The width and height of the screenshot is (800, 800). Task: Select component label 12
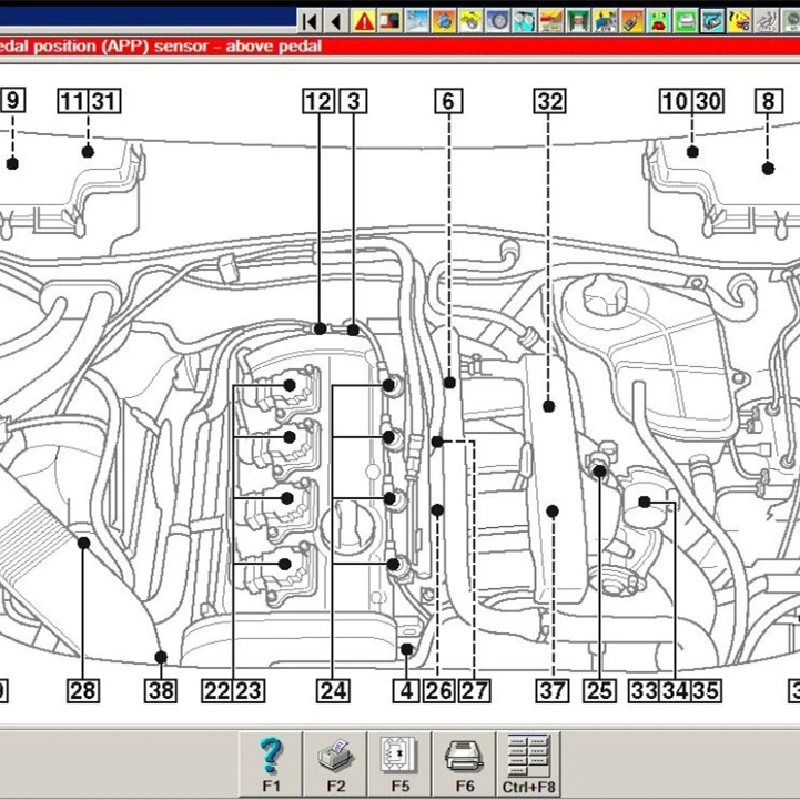click(x=319, y=101)
